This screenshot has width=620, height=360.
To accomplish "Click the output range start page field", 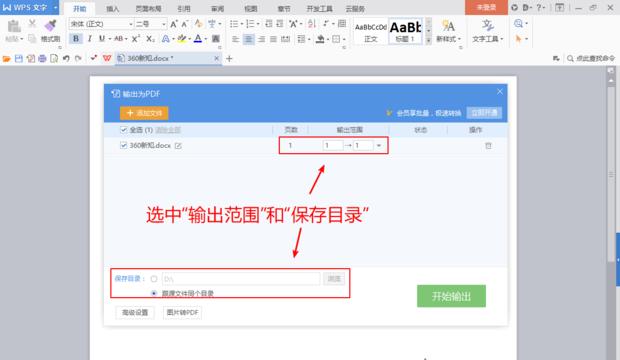I will click(x=333, y=146).
